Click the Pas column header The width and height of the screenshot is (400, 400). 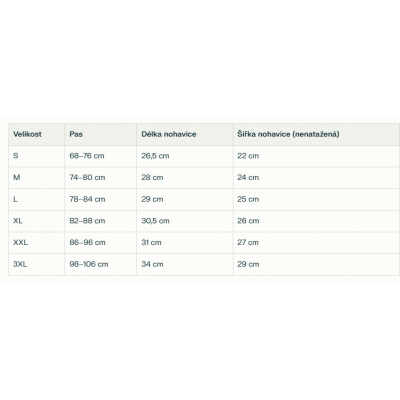[76, 134]
